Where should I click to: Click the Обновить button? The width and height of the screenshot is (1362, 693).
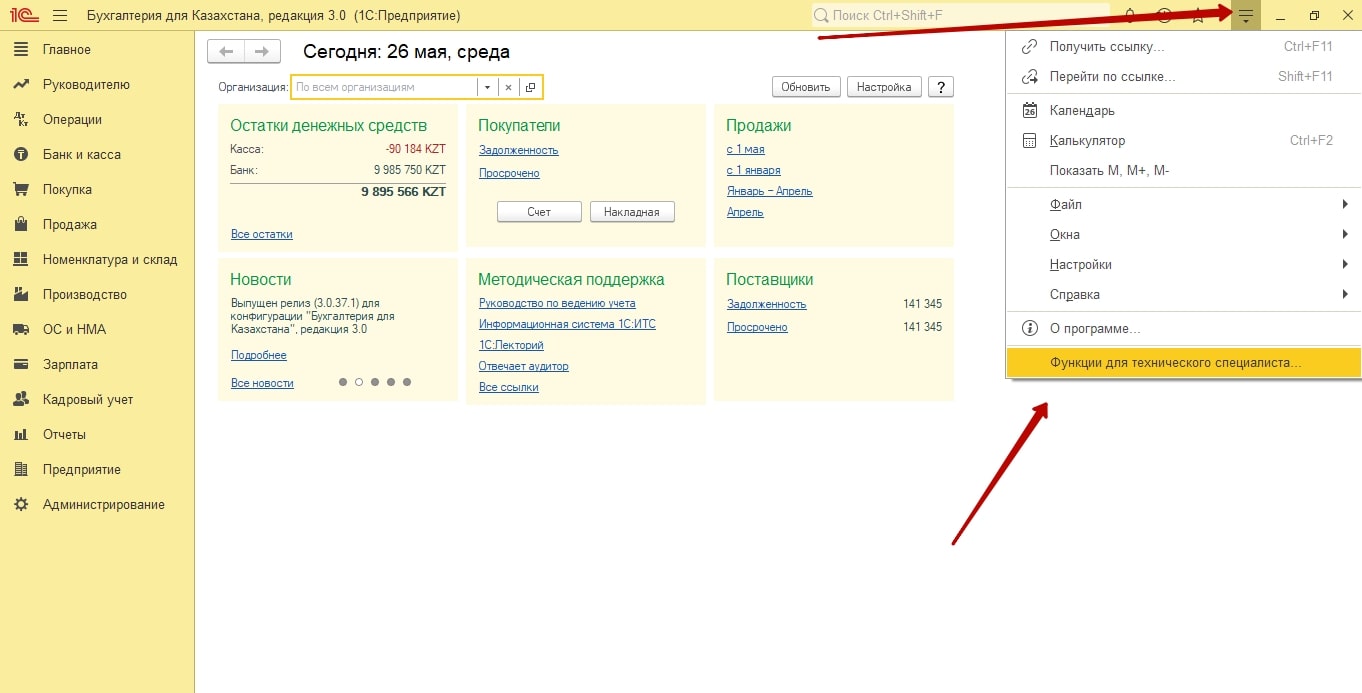805,87
